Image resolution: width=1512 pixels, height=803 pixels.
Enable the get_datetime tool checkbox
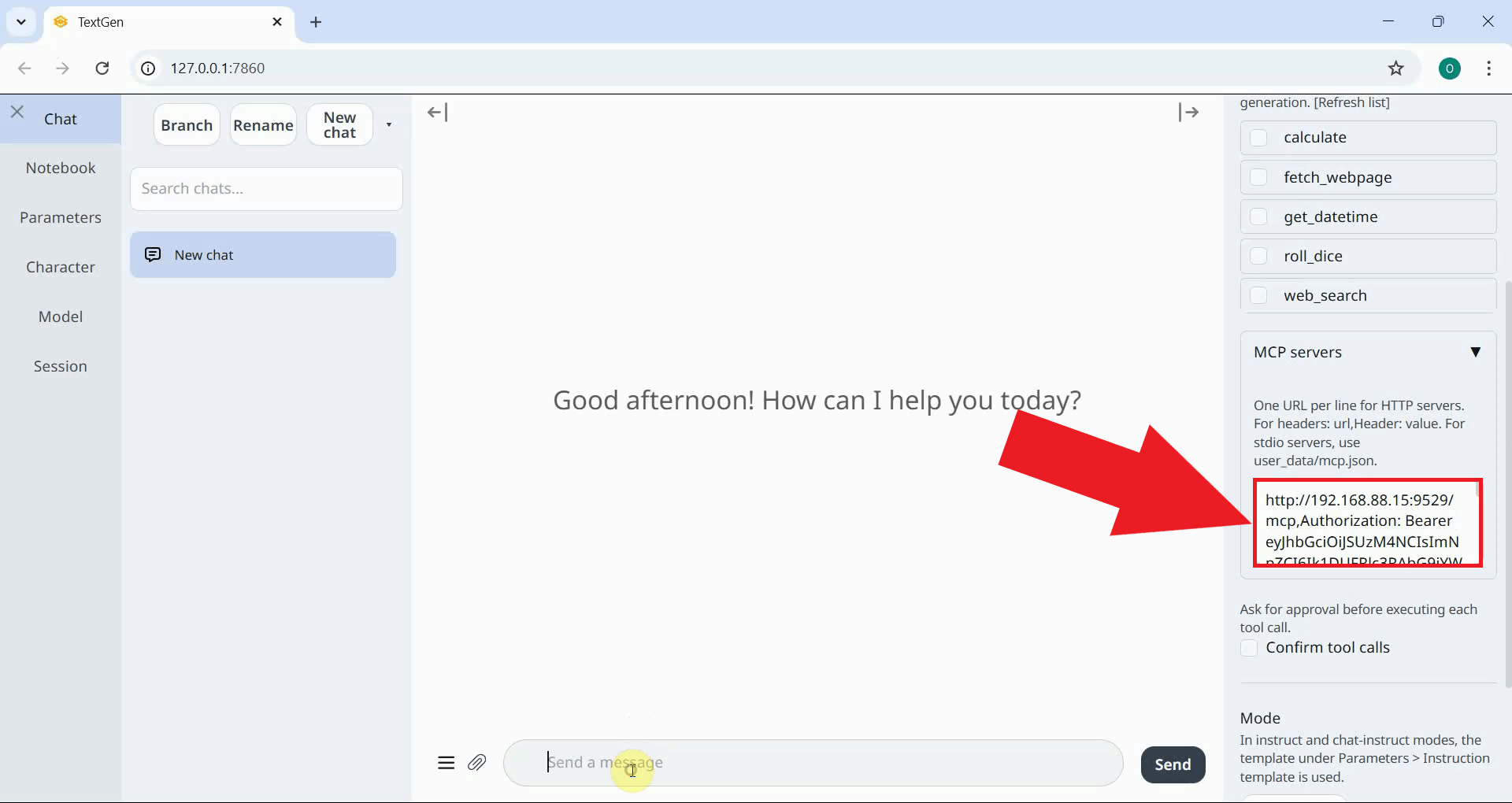tap(1258, 216)
